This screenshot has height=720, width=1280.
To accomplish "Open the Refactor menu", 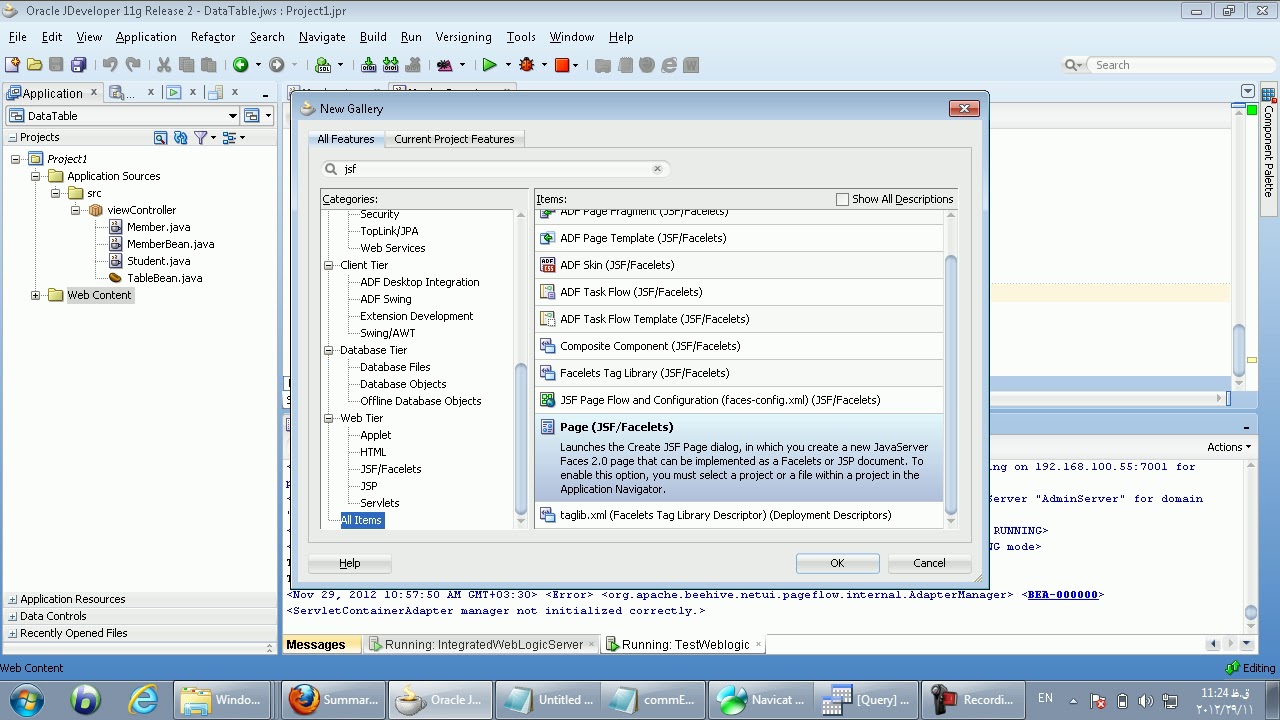I will tap(213, 37).
